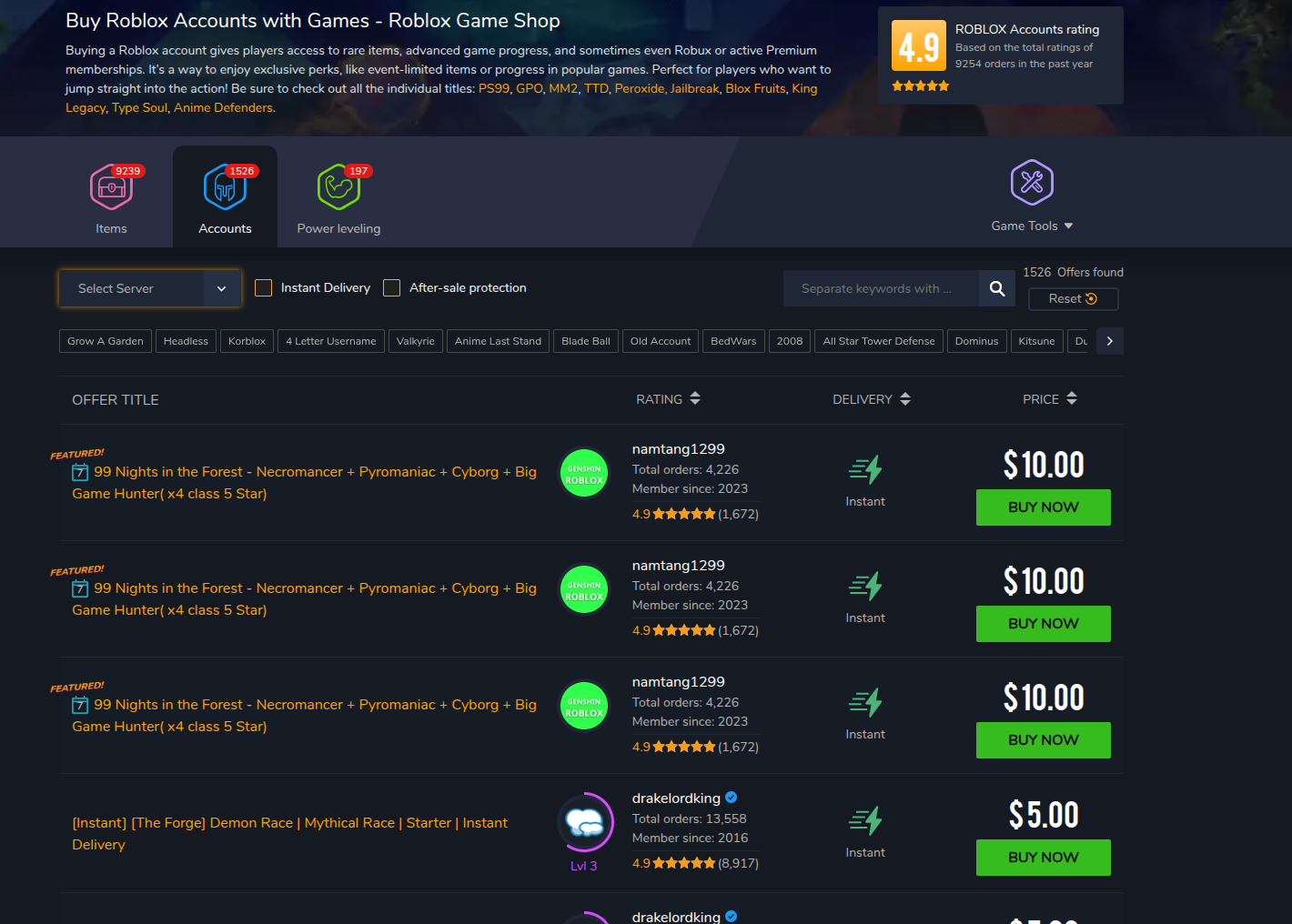Select the Korblox filter tag
1292x924 pixels.
pyautogui.click(x=247, y=341)
